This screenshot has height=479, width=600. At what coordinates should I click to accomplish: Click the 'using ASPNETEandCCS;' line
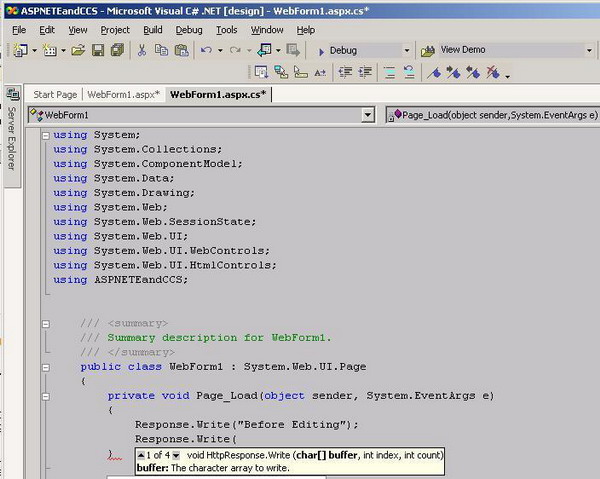[x=121, y=280]
